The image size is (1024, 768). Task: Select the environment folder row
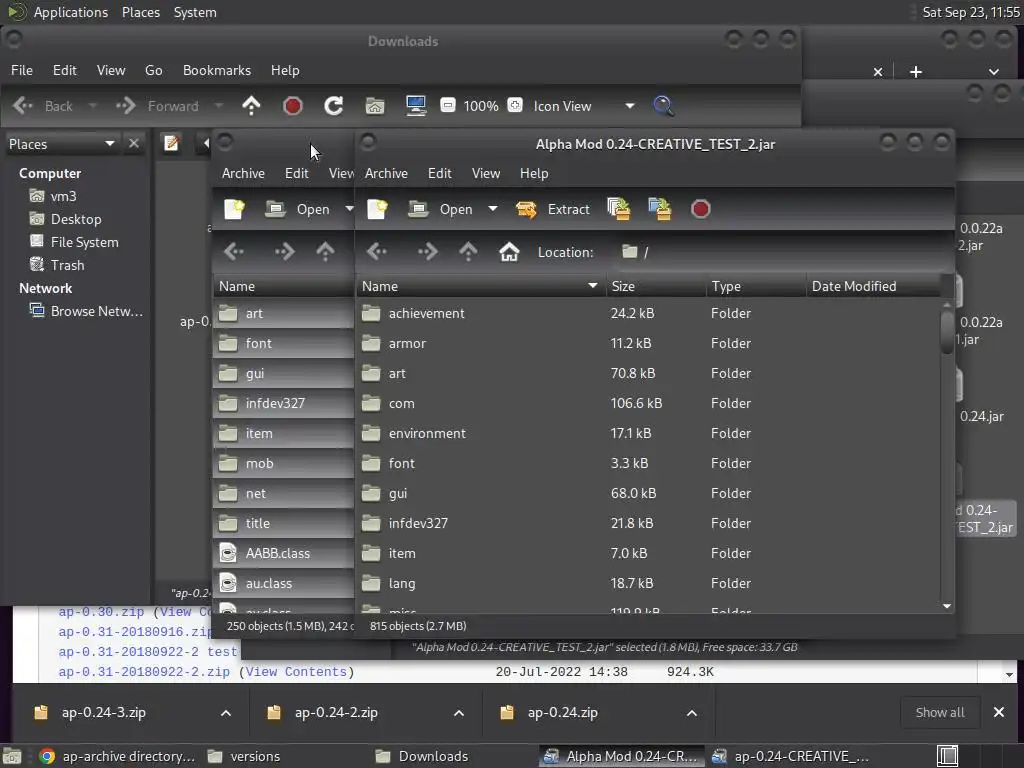coord(648,434)
